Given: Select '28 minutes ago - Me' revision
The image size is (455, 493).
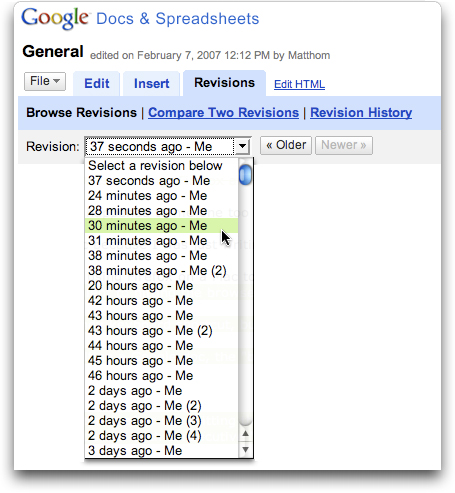Looking at the screenshot, I should [162, 211].
